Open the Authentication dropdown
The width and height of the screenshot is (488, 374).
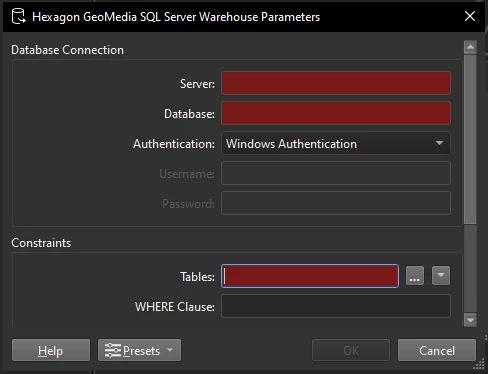point(336,143)
